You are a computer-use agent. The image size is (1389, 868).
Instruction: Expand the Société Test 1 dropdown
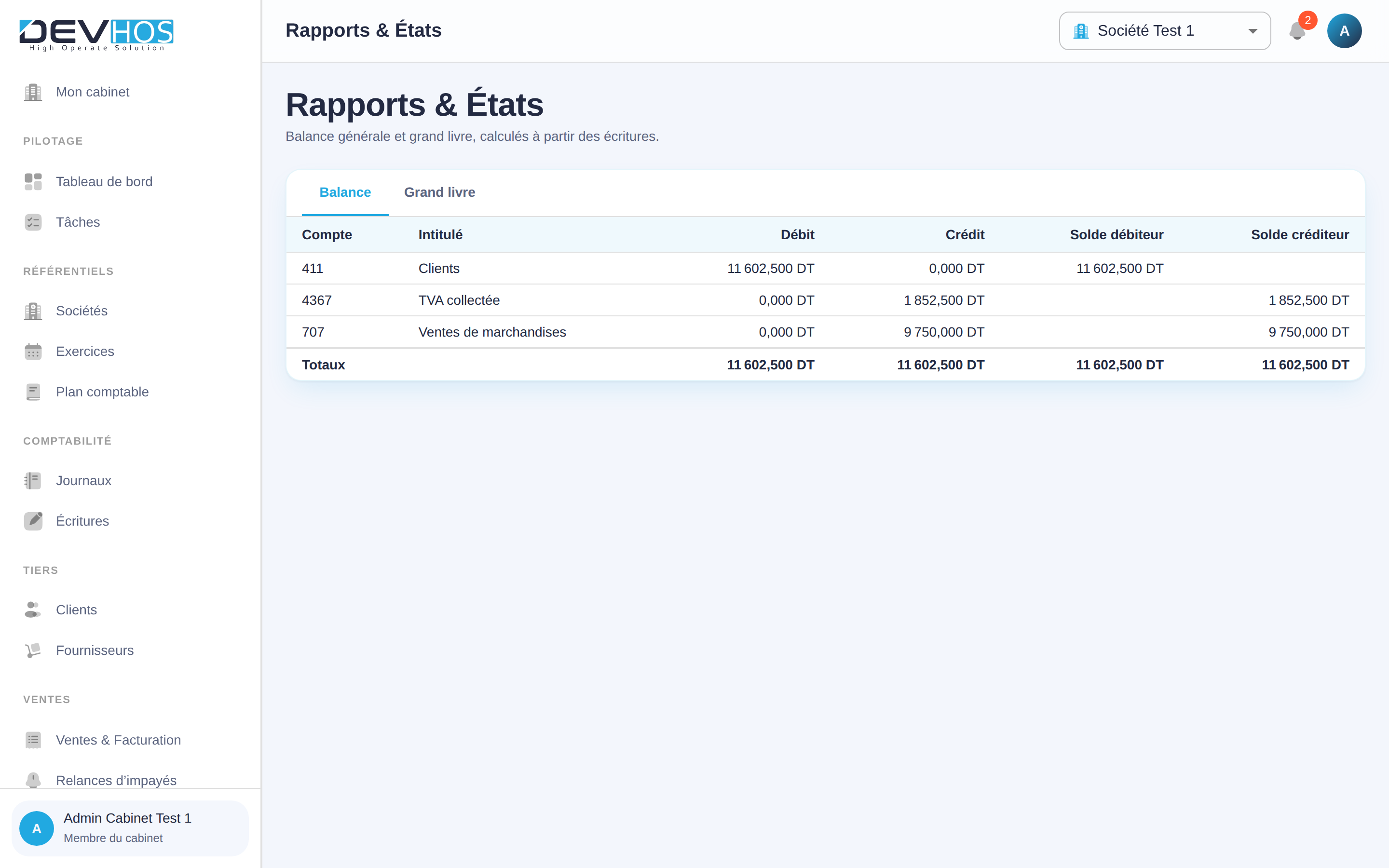click(1165, 31)
